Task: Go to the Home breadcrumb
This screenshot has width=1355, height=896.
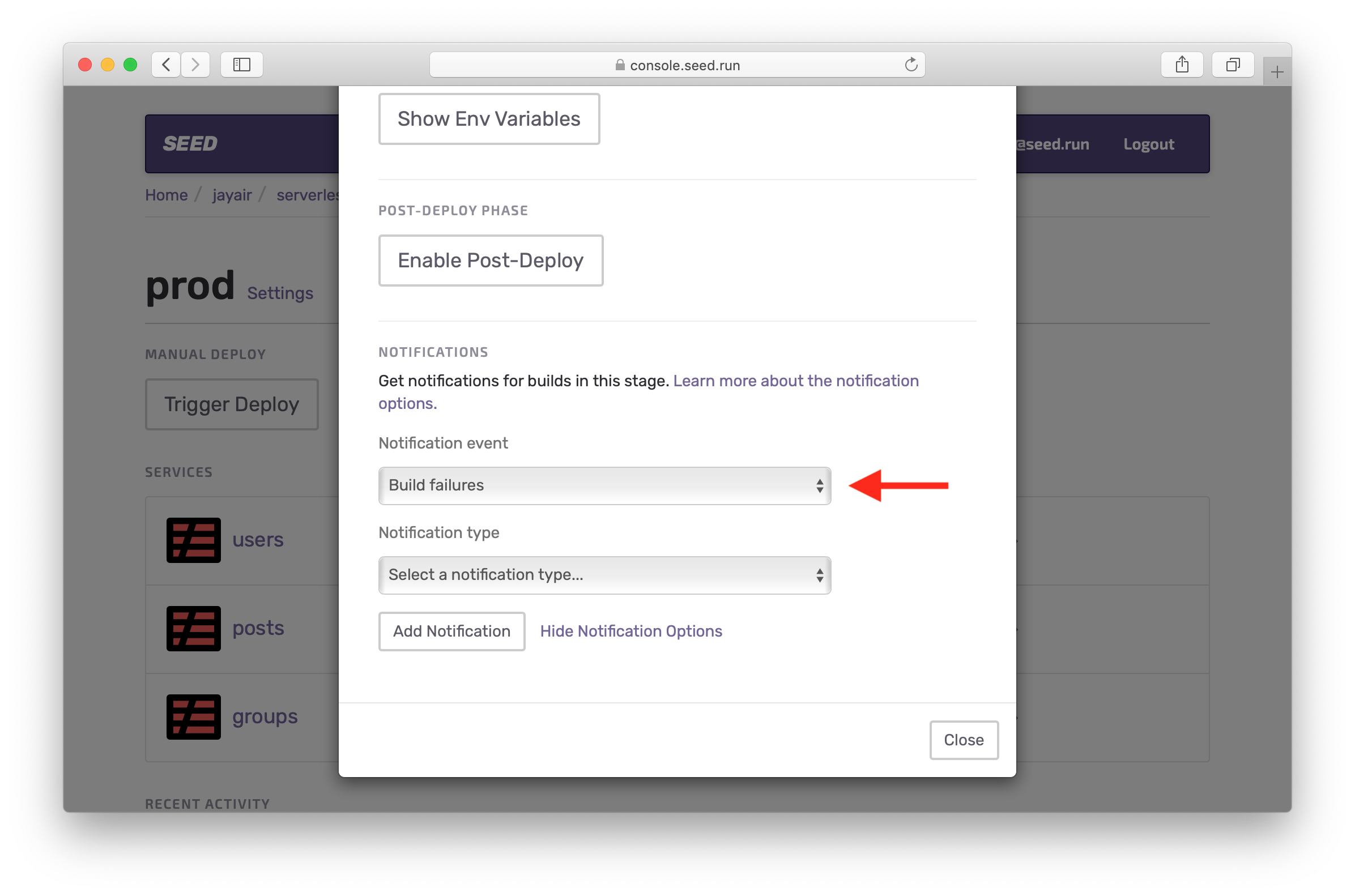Action: 167,195
